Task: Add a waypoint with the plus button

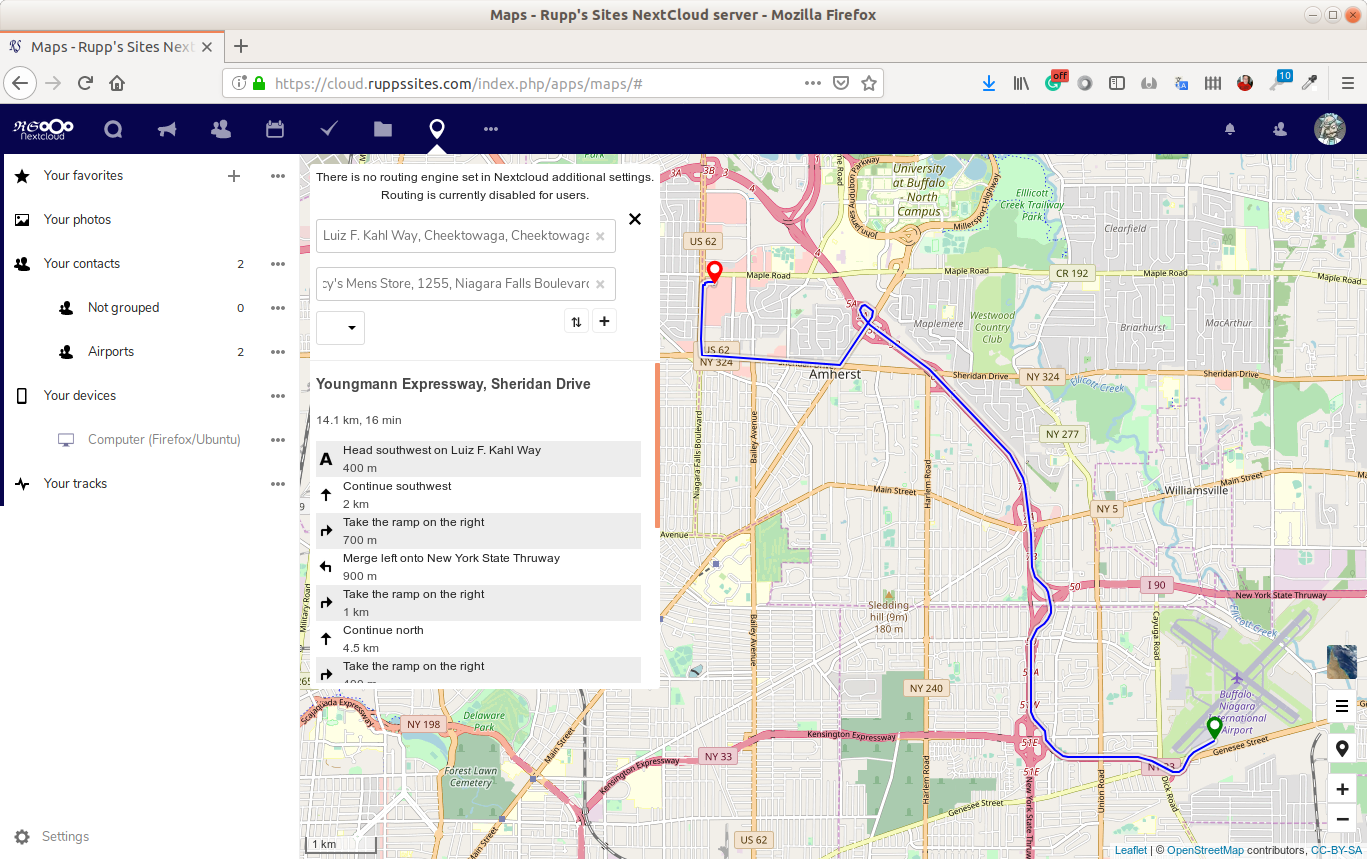Action: [x=604, y=321]
